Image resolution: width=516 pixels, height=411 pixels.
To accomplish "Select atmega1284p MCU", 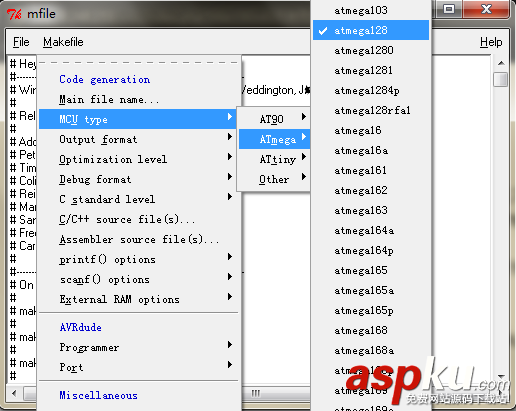I will (x=371, y=90).
